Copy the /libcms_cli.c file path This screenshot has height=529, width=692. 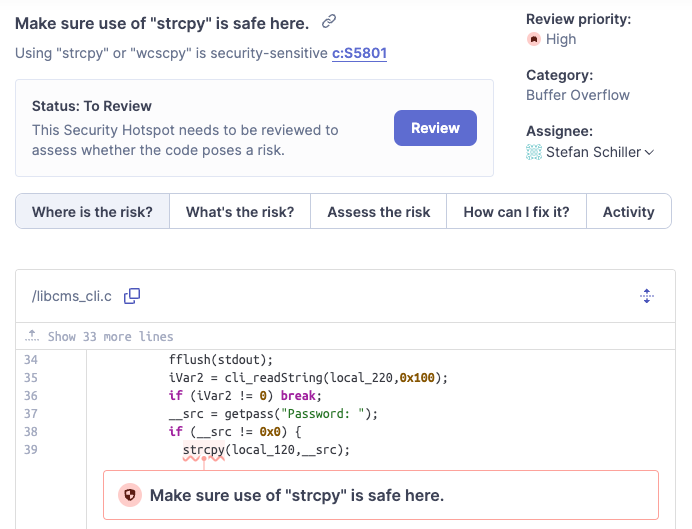click(x=132, y=296)
